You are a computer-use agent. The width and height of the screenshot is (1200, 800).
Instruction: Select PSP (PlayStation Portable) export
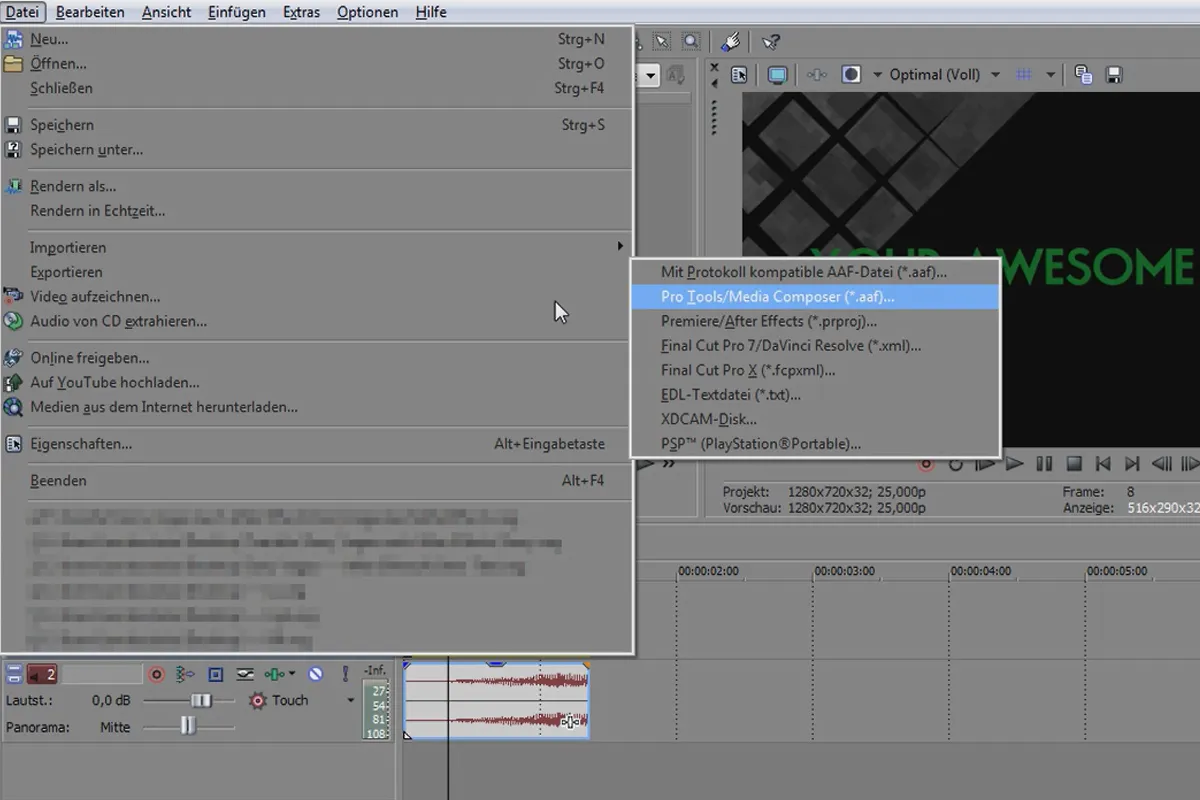click(815, 443)
